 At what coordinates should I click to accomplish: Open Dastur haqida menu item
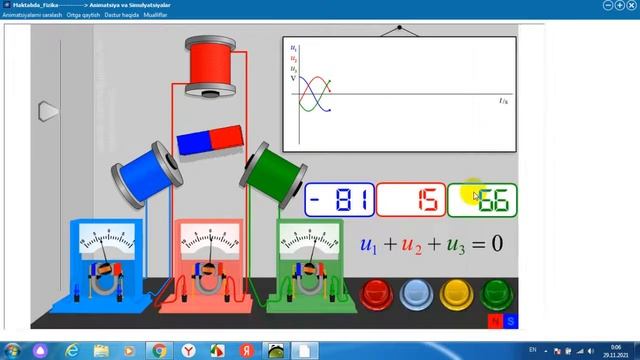pos(122,15)
